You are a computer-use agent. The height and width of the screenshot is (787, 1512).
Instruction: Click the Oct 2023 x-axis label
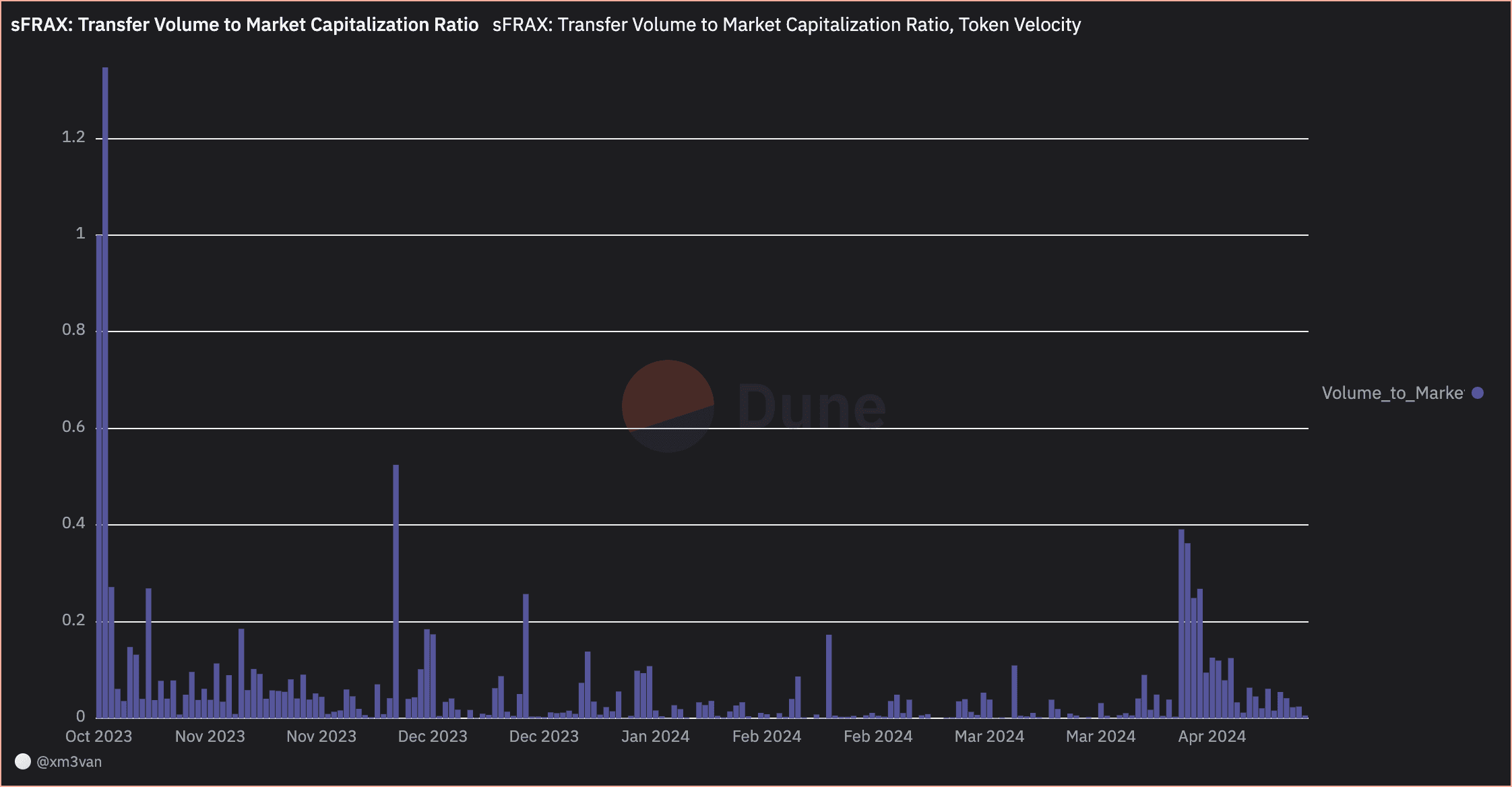tap(98, 736)
